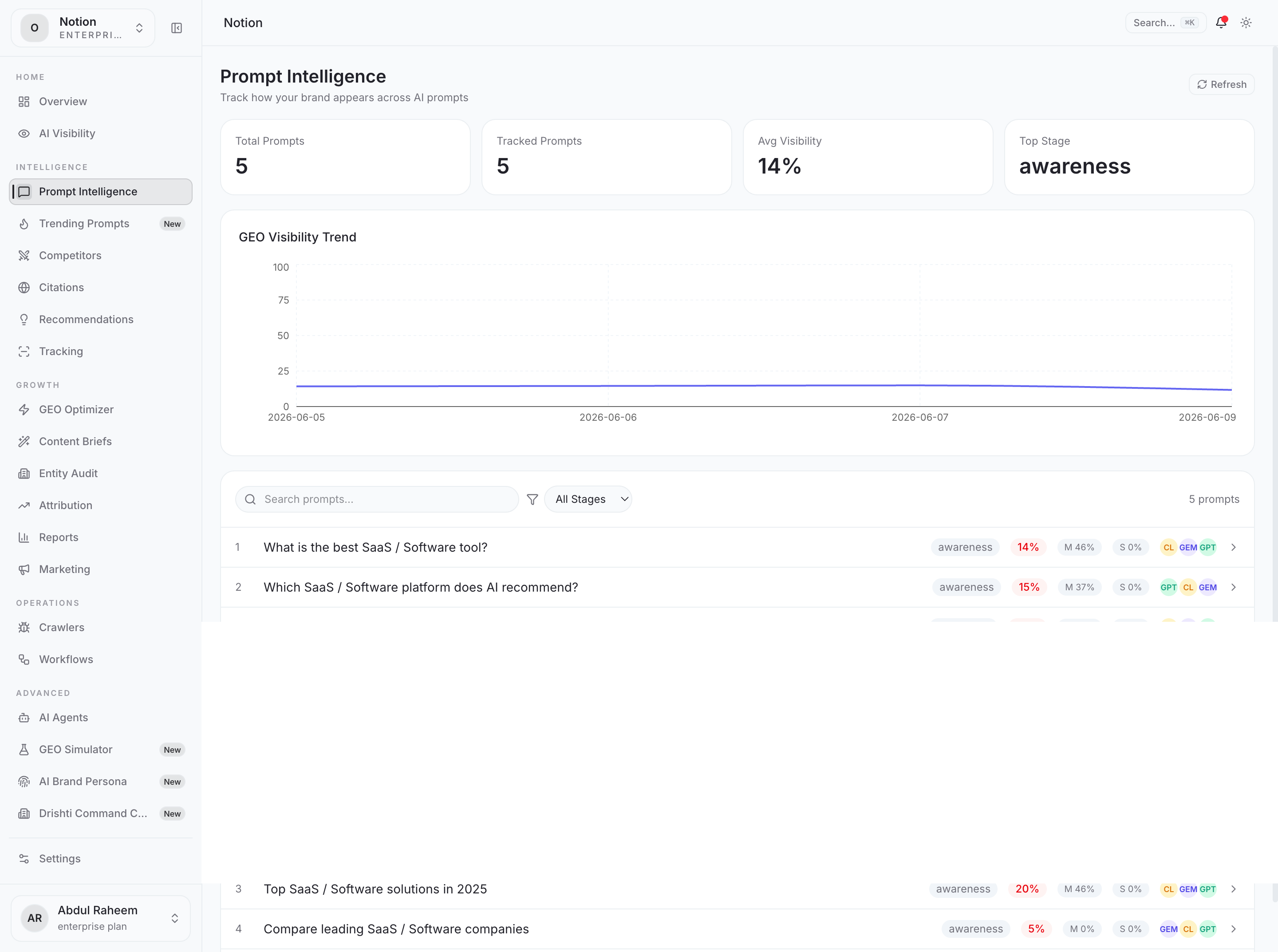The width and height of the screenshot is (1278, 952).
Task: Click the Recommendations lightbulb icon
Action: [x=24, y=319]
